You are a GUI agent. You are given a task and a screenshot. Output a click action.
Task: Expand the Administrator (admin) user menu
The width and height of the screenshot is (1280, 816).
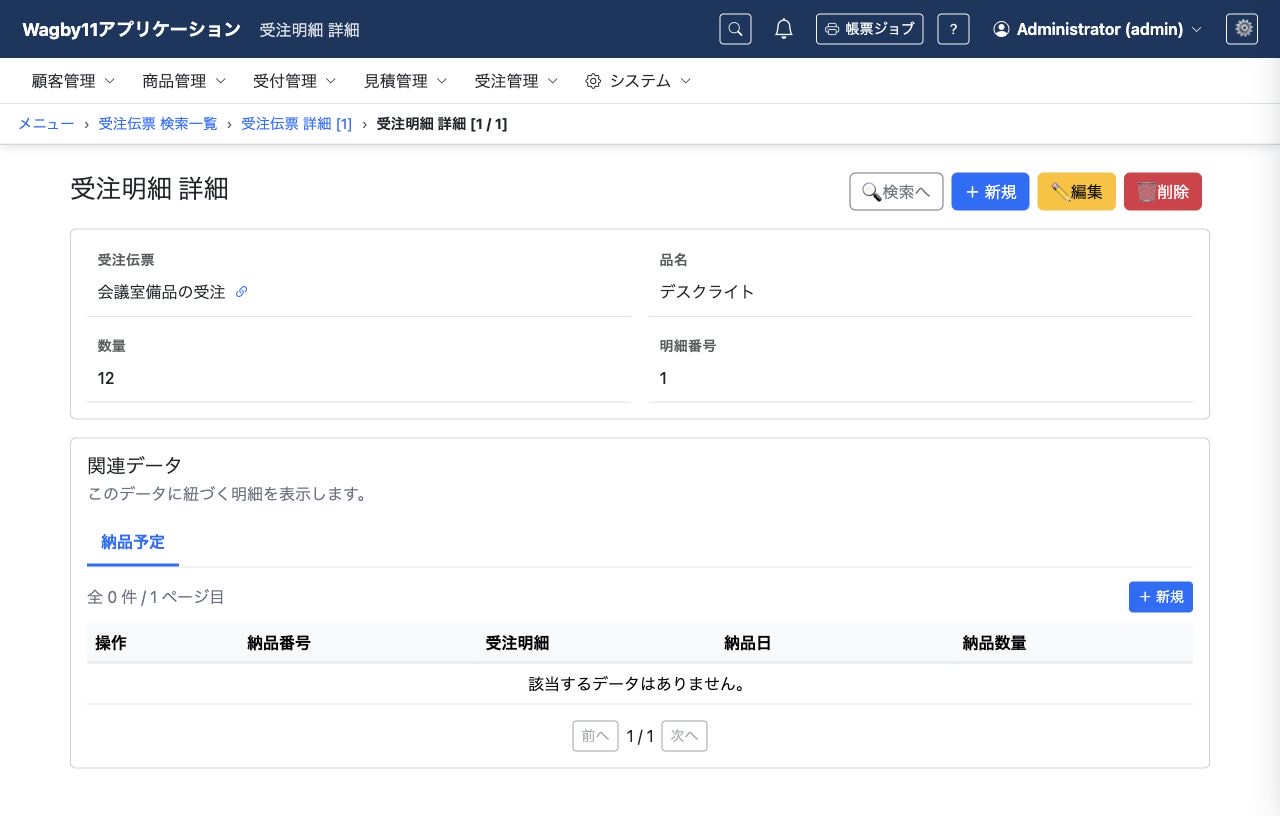tap(1097, 29)
